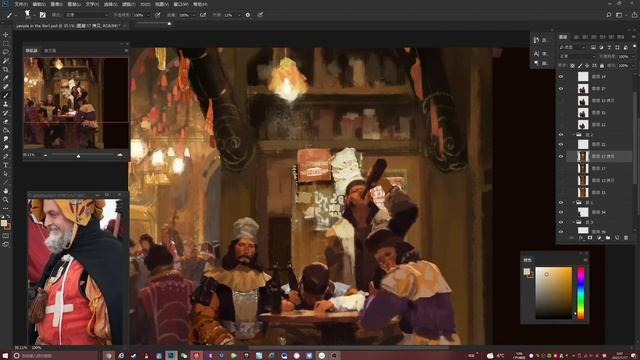Select the History Brush tool
Image resolution: width=640 pixels, height=360 pixels.
(6, 113)
